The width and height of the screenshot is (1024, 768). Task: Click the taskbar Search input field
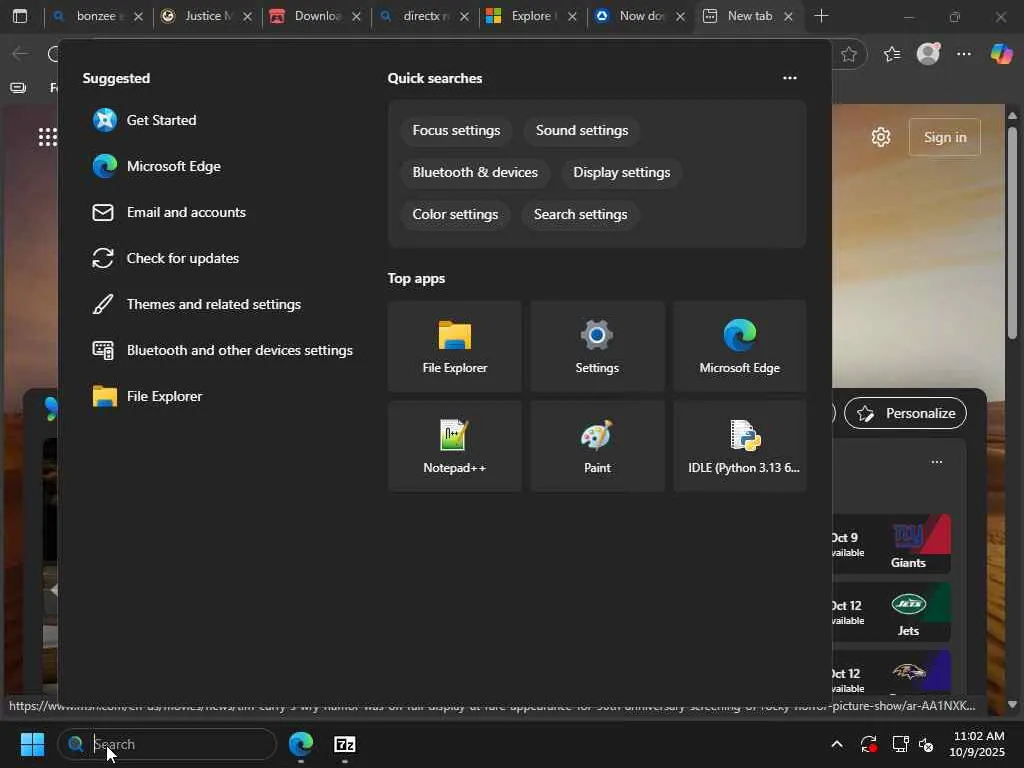pos(167,744)
